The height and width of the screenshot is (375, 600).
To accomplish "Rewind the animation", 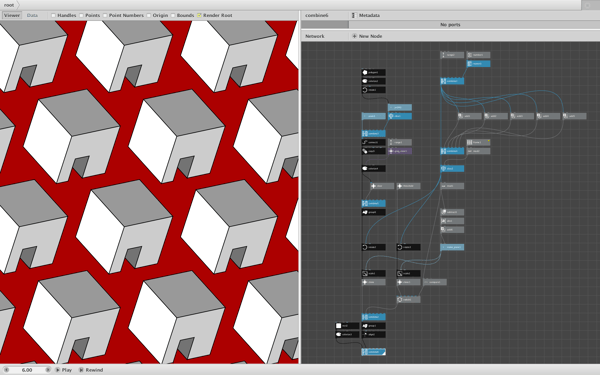I will pyautogui.click(x=91, y=370).
